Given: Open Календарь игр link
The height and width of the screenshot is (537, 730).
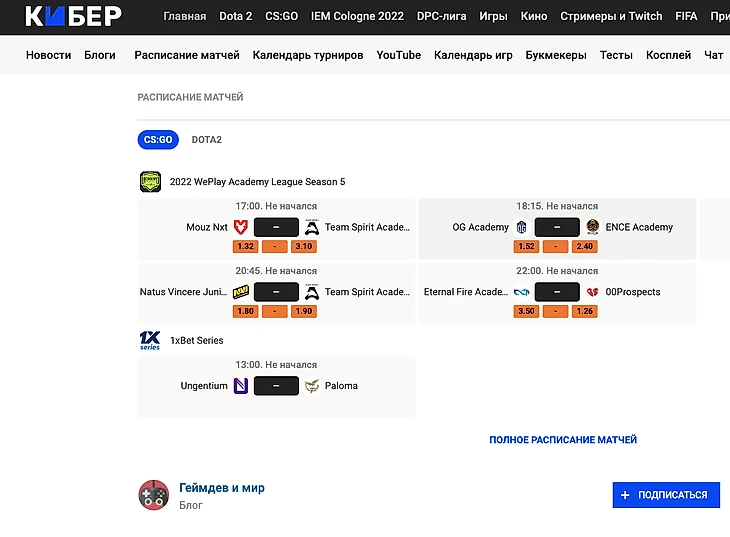Looking at the screenshot, I should tap(473, 55).
